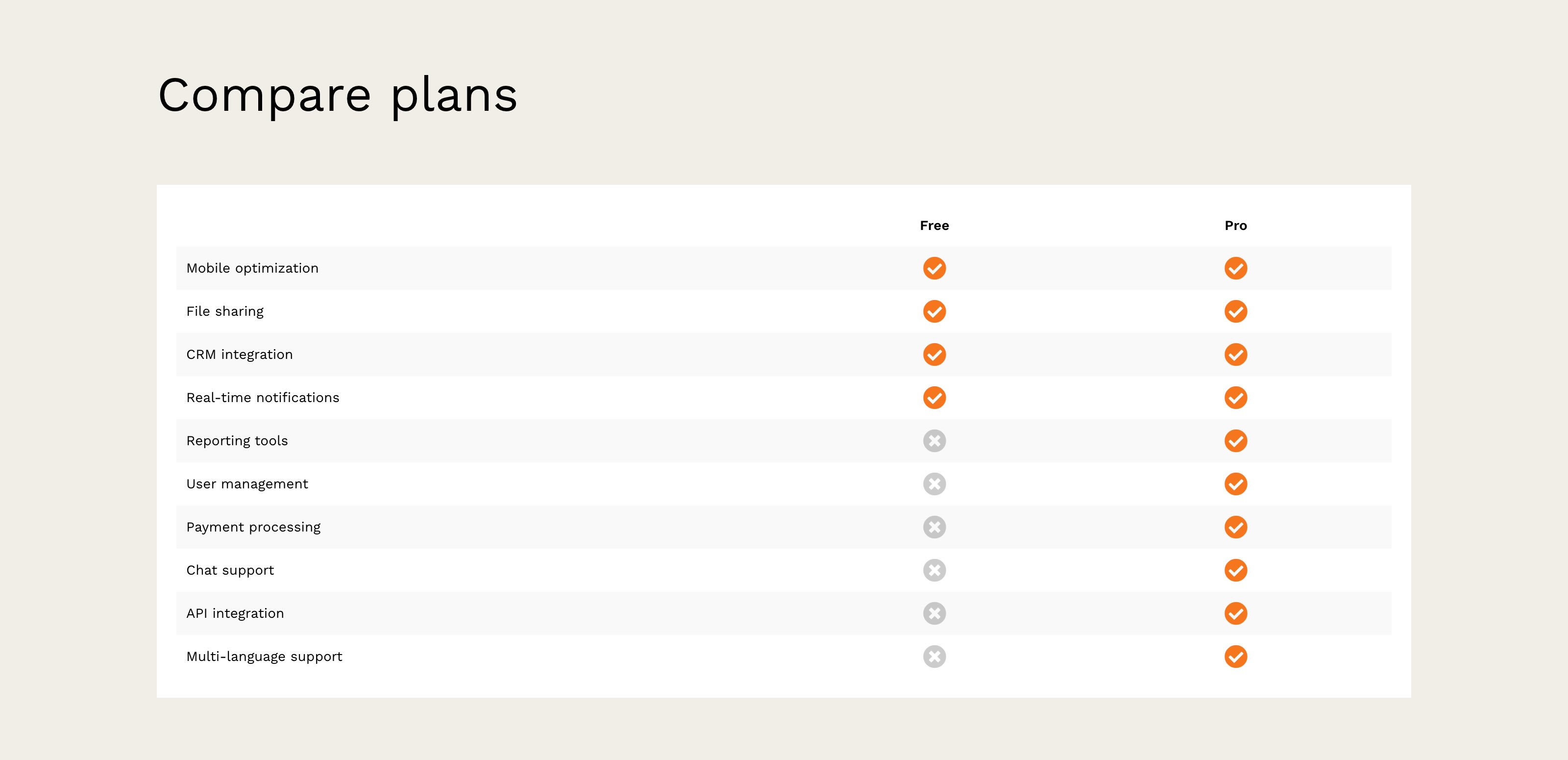Click the API integration X icon under Free
Viewport: 1568px width, 760px height.
pos(934,613)
